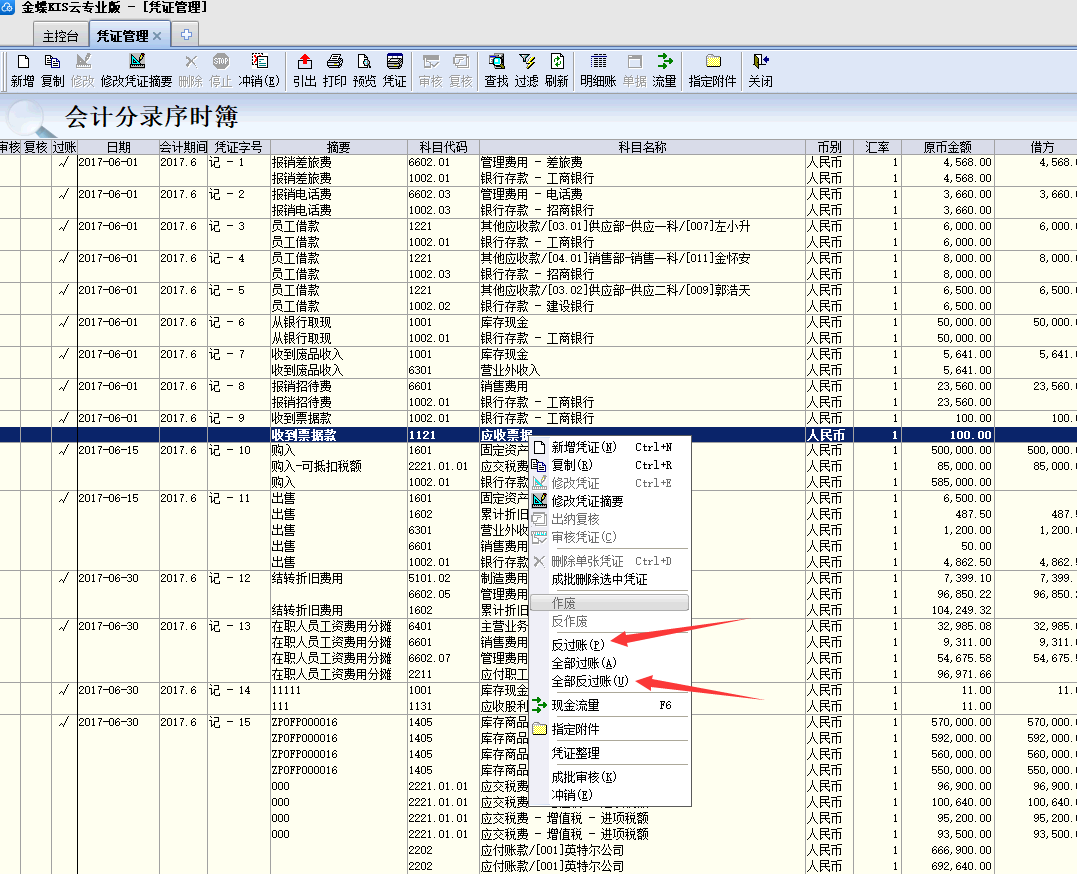Click the 科目名称 column header
Image resolution: width=1077 pixels, height=874 pixels.
pyautogui.click(x=642, y=147)
